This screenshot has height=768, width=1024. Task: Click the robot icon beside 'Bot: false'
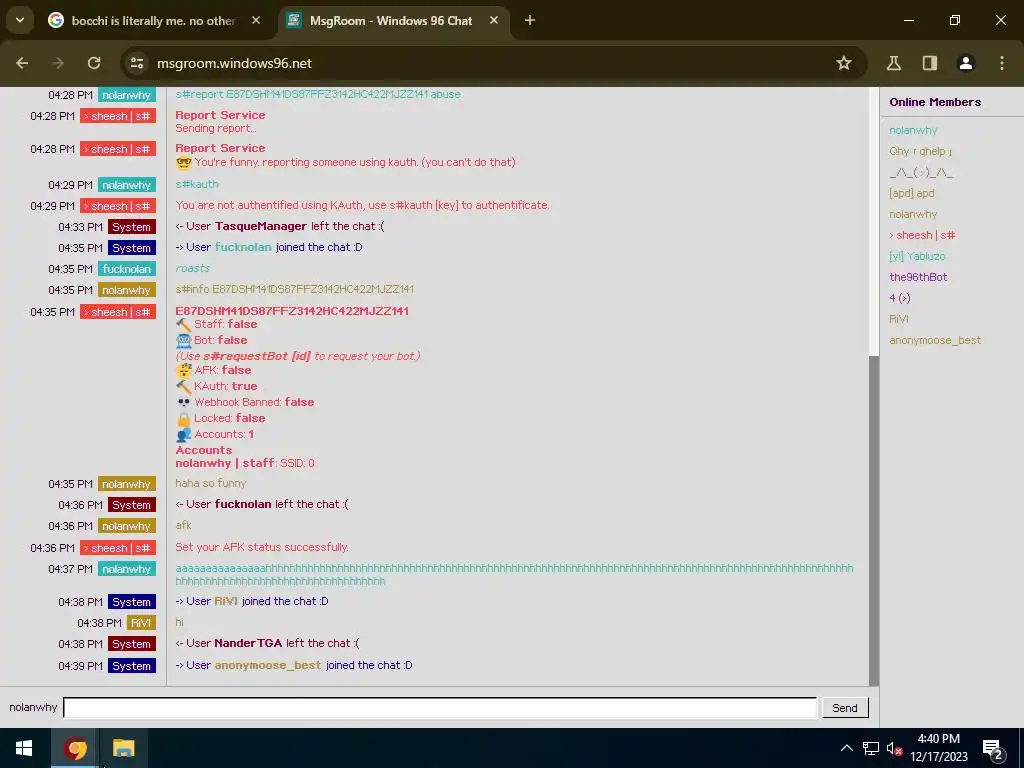coord(184,340)
